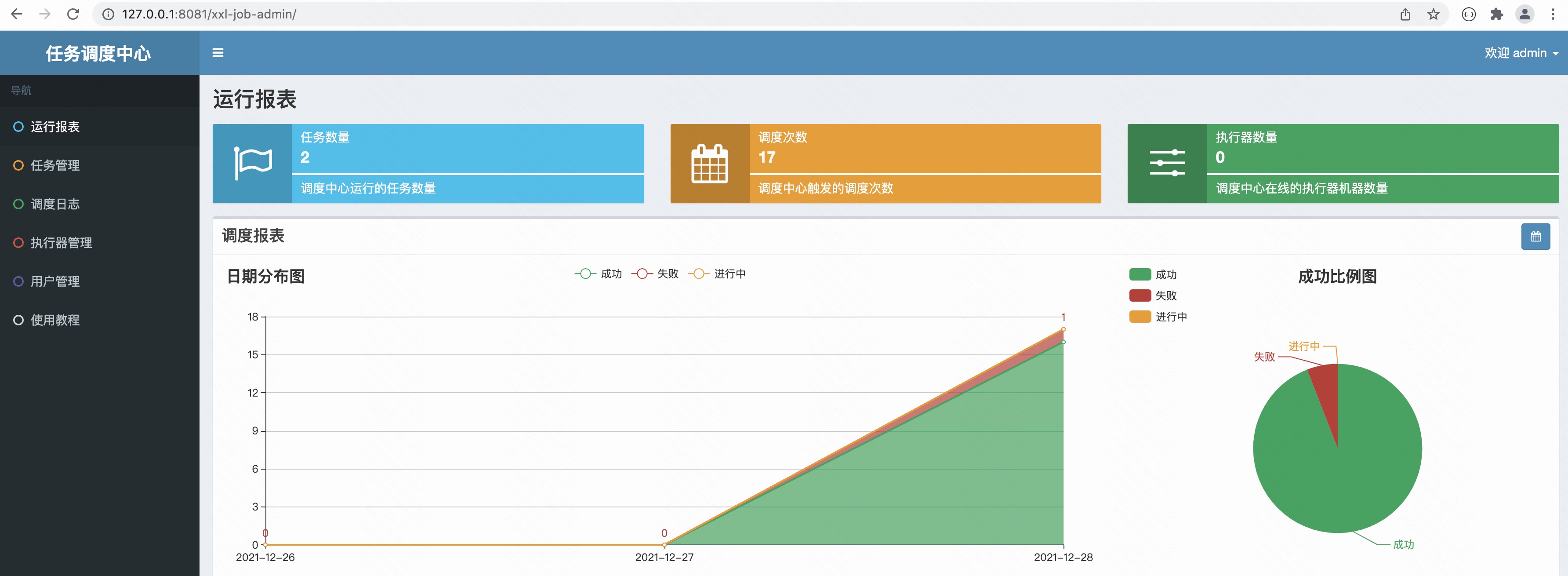Open 执行器管理 sidebar page

coord(61,242)
